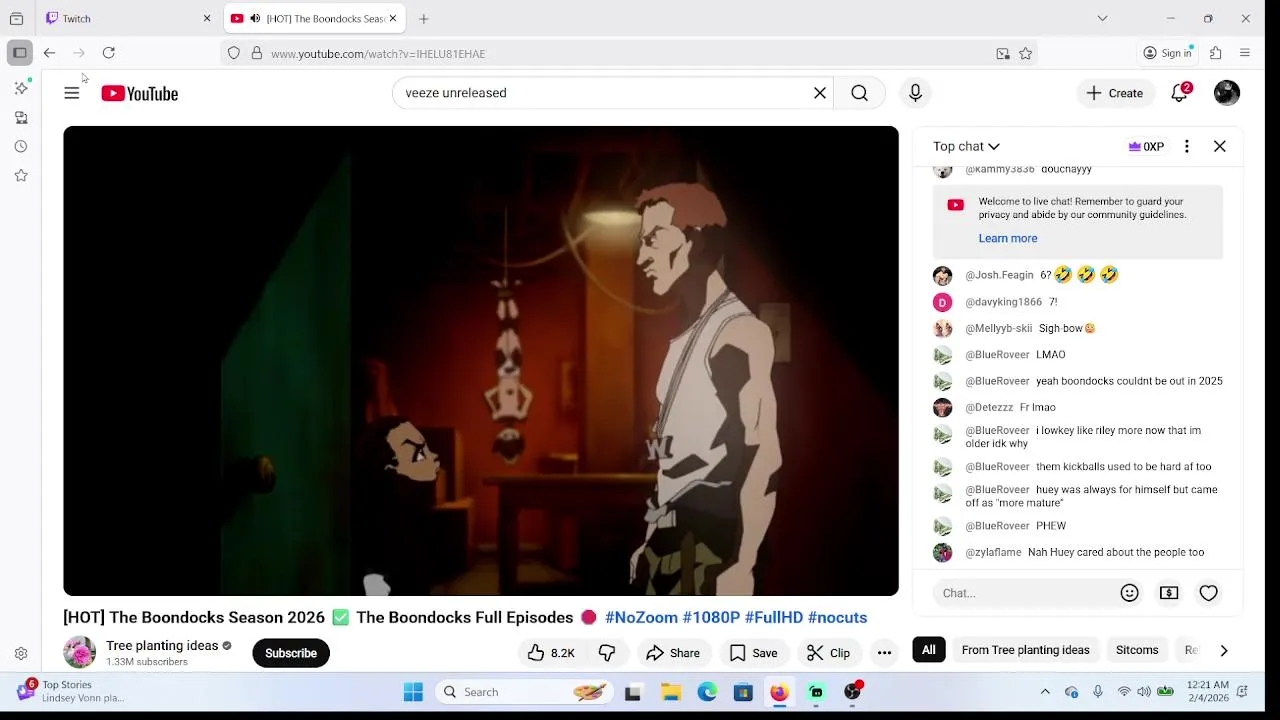Open synced tabs sidebar icon
The height and width of the screenshot is (720, 1280).
pos(21,117)
